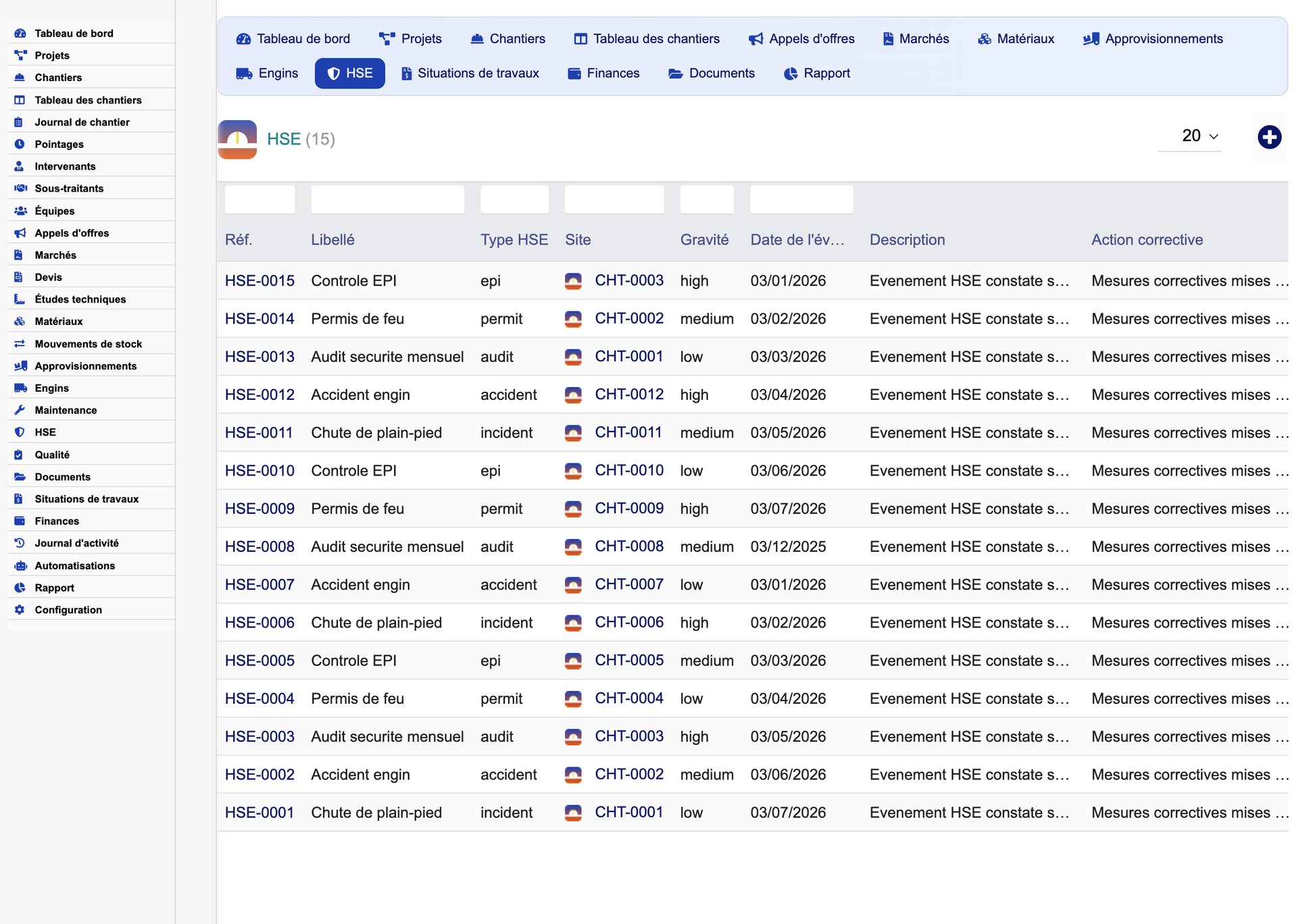Image resolution: width=1315 pixels, height=924 pixels.
Task: Click the Libellé filter input field
Action: pyautogui.click(x=388, y=200)
